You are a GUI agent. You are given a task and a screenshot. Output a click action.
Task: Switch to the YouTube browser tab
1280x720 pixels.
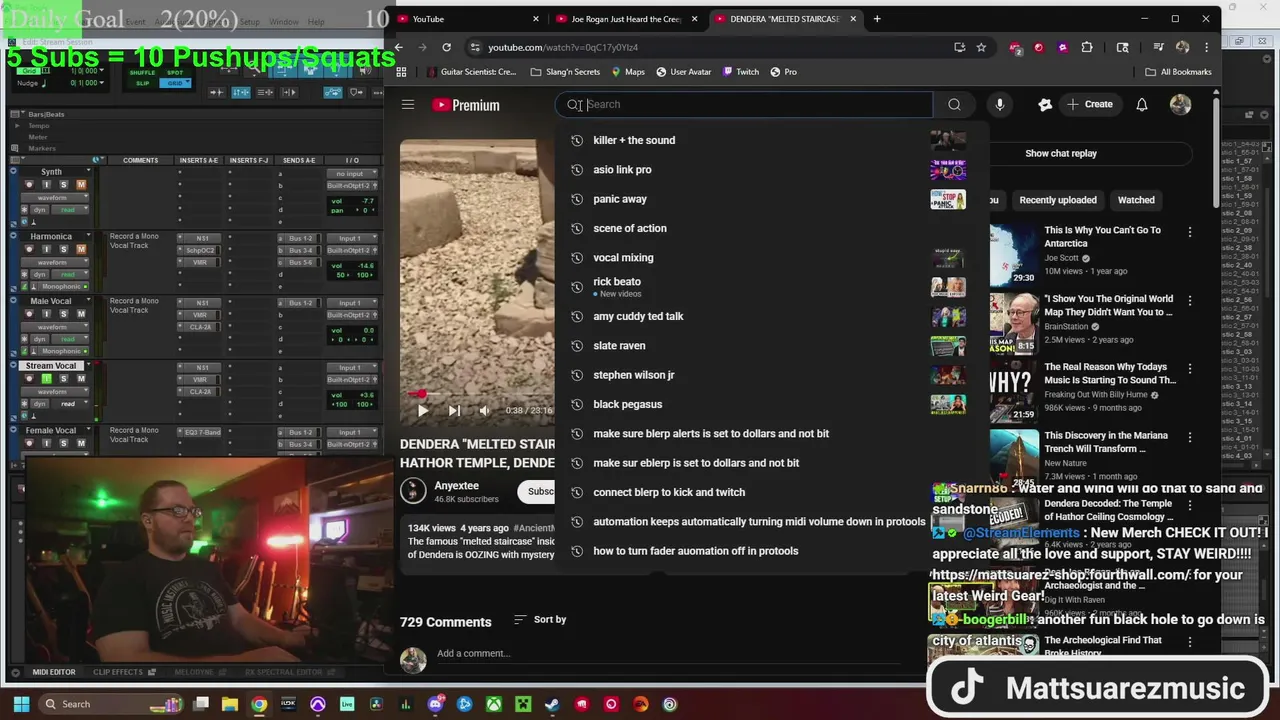pos(466,19)
